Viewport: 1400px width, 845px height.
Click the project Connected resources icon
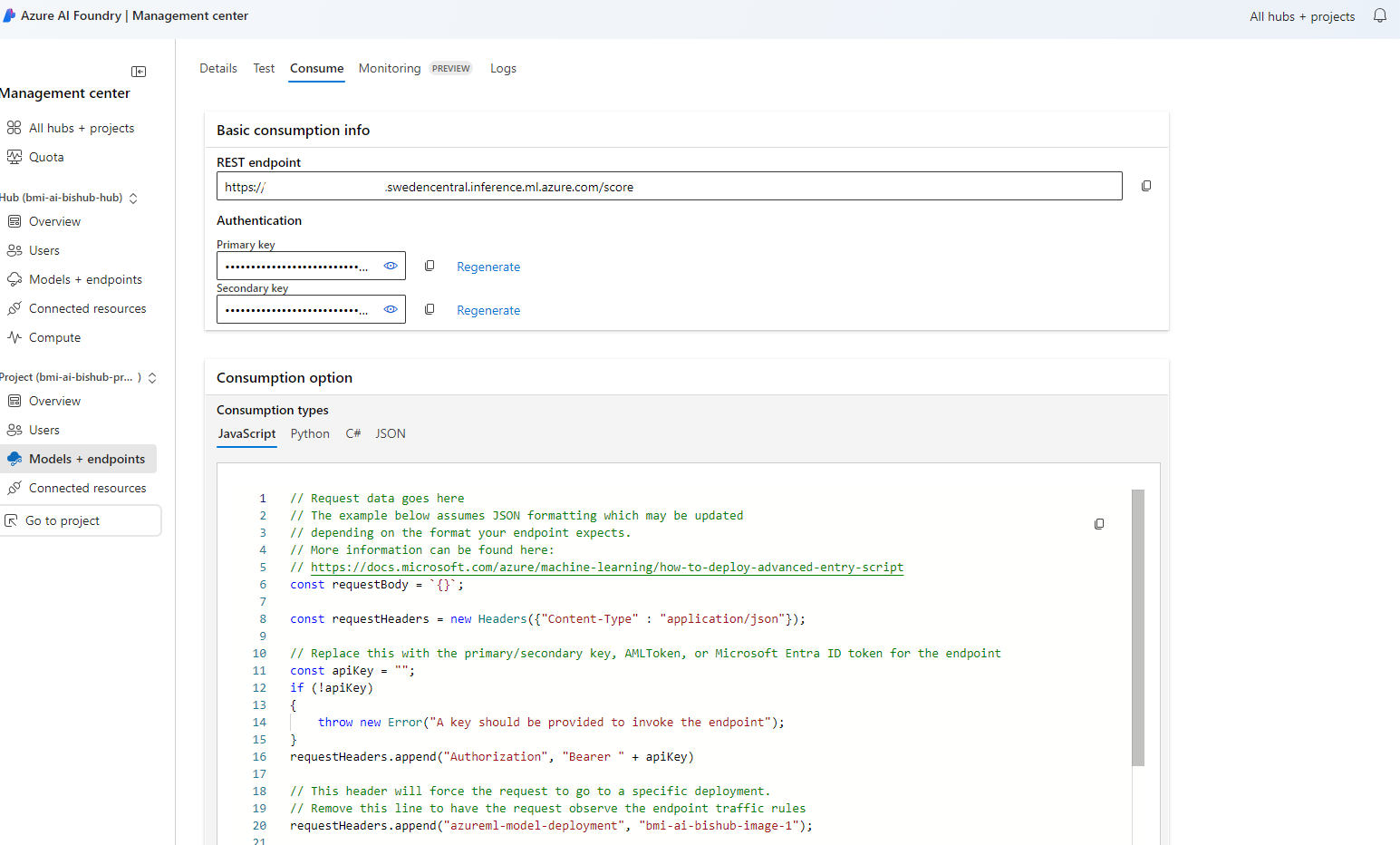(x=14, y=488)
